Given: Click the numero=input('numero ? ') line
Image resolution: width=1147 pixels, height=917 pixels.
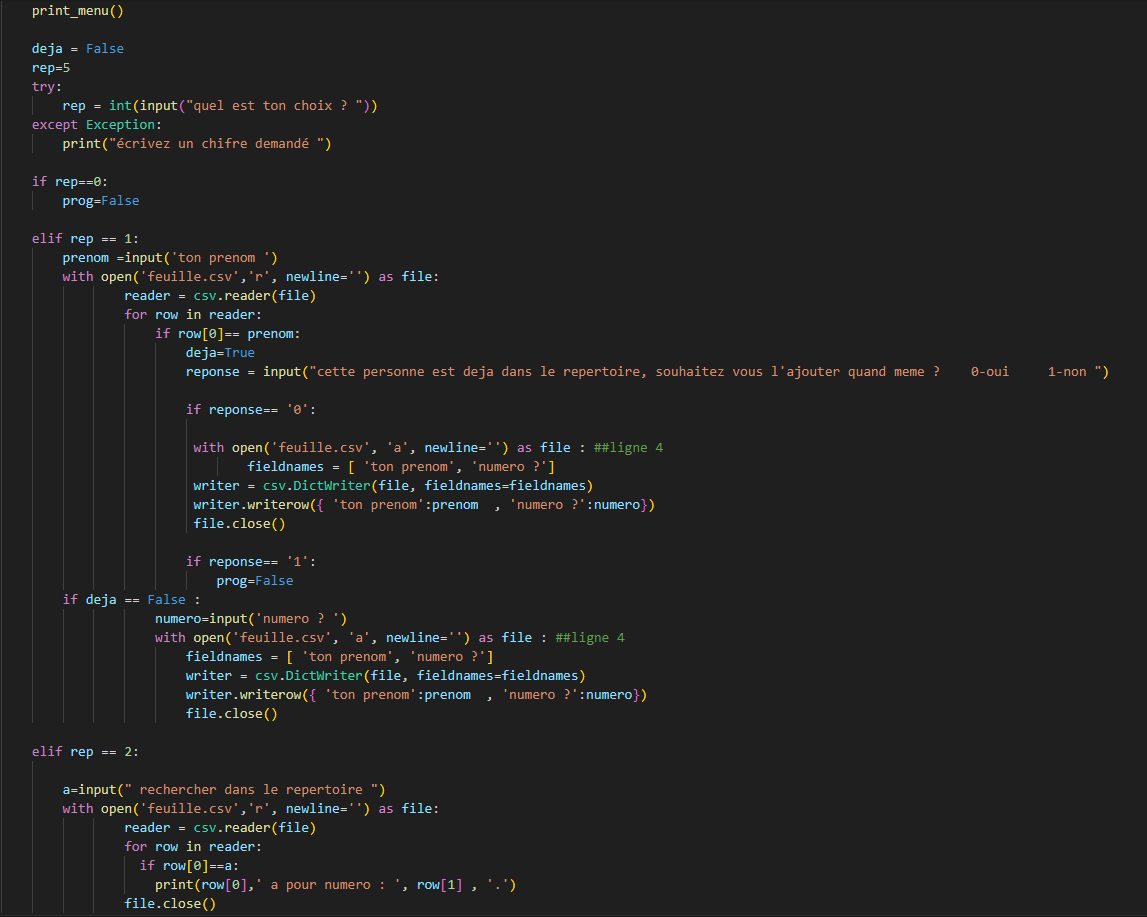Looking at the screenshot, I should tap(250, 619).
